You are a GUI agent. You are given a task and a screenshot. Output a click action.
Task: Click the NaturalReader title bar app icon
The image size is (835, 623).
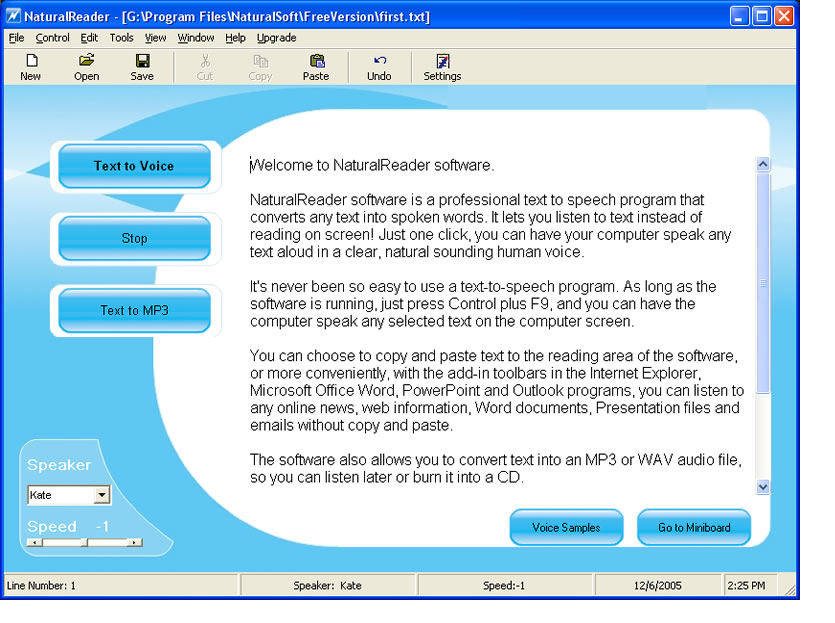point(13,16)
